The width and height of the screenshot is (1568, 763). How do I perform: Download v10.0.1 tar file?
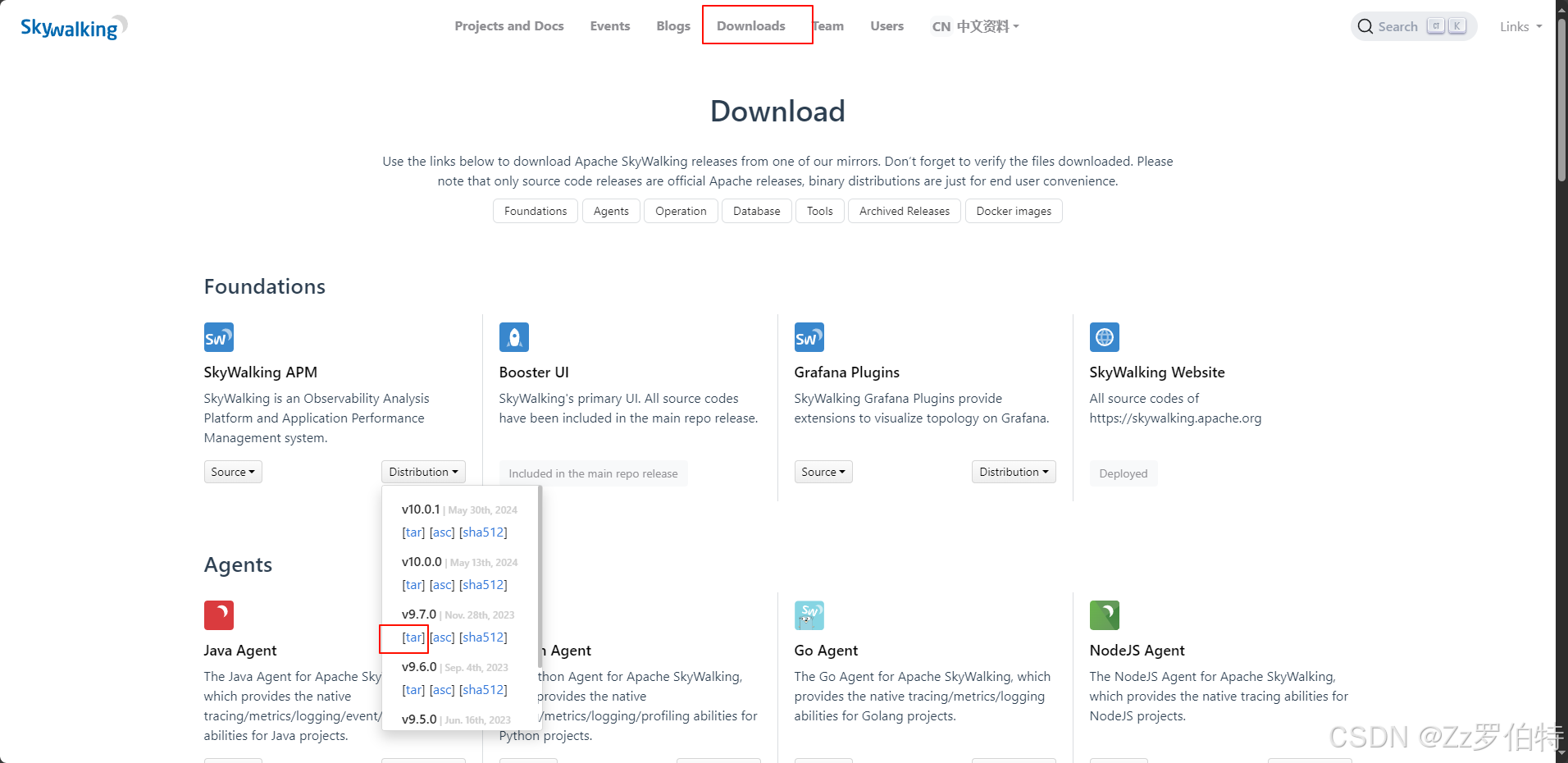413,532
